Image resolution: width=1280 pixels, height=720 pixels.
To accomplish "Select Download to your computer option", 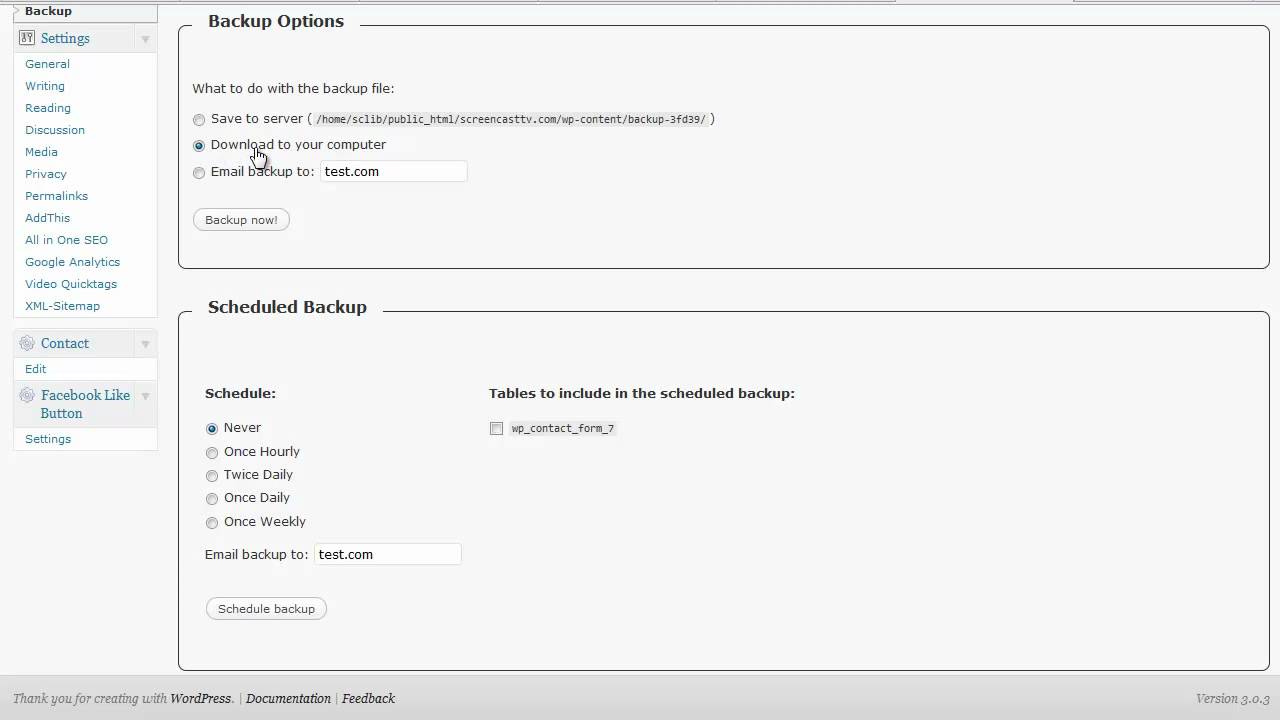I will pyautogui.click(x=199, y=146).
